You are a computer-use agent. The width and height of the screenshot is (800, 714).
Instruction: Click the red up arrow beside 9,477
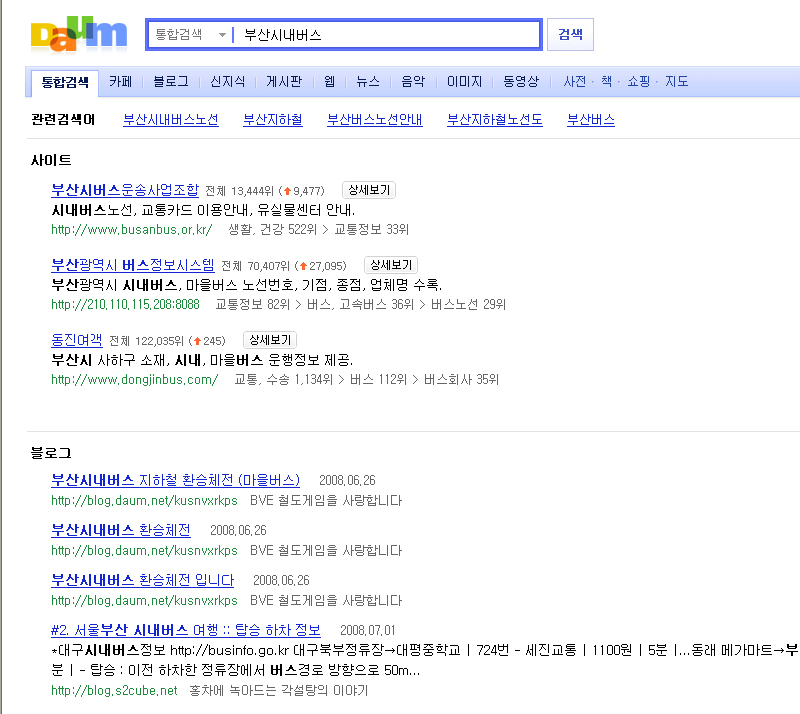[287, 191]
